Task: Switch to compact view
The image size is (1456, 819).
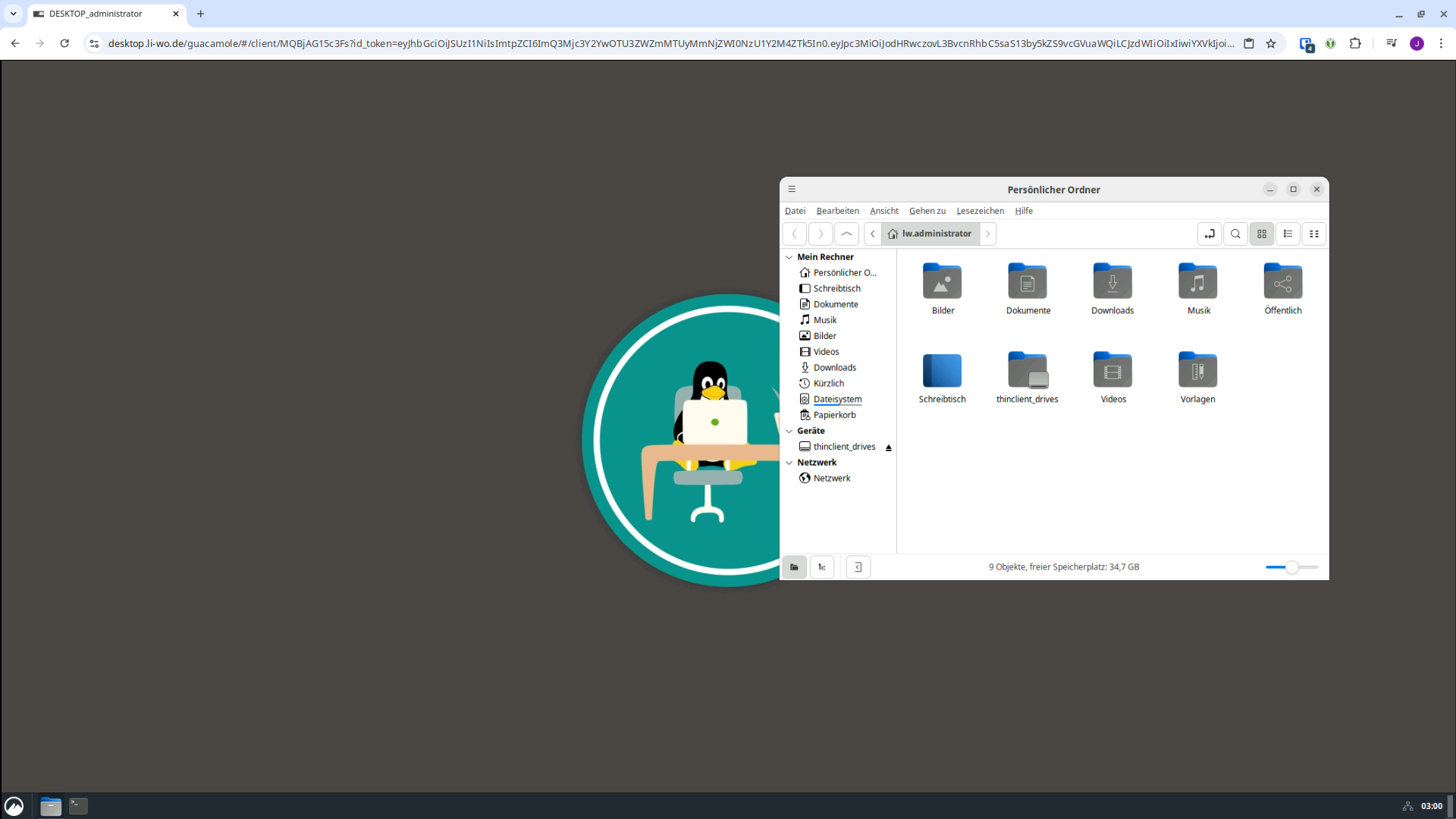Action: coord(1314,234)
